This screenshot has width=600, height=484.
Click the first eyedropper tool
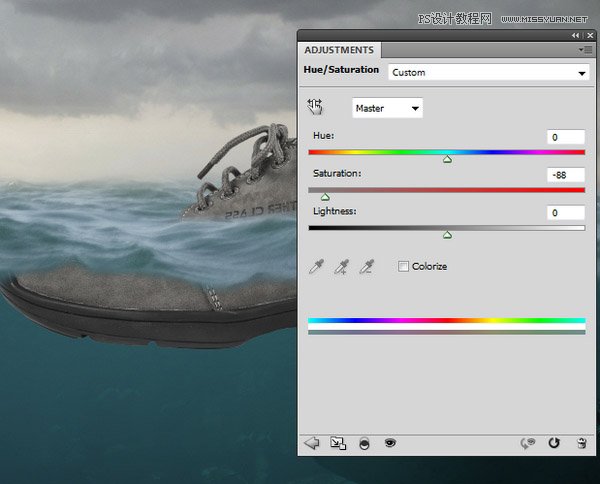[316, 267]
